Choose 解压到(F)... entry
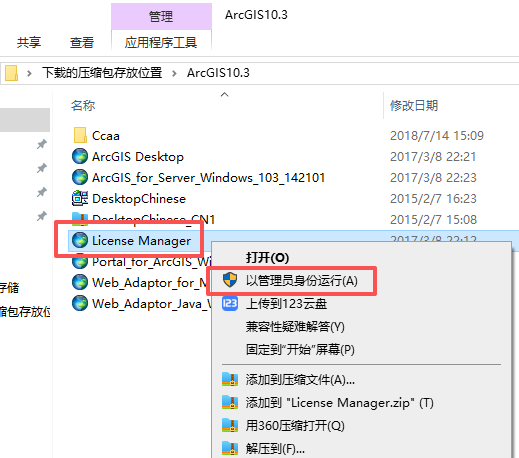The image size is (519, 458). [275, 448]
